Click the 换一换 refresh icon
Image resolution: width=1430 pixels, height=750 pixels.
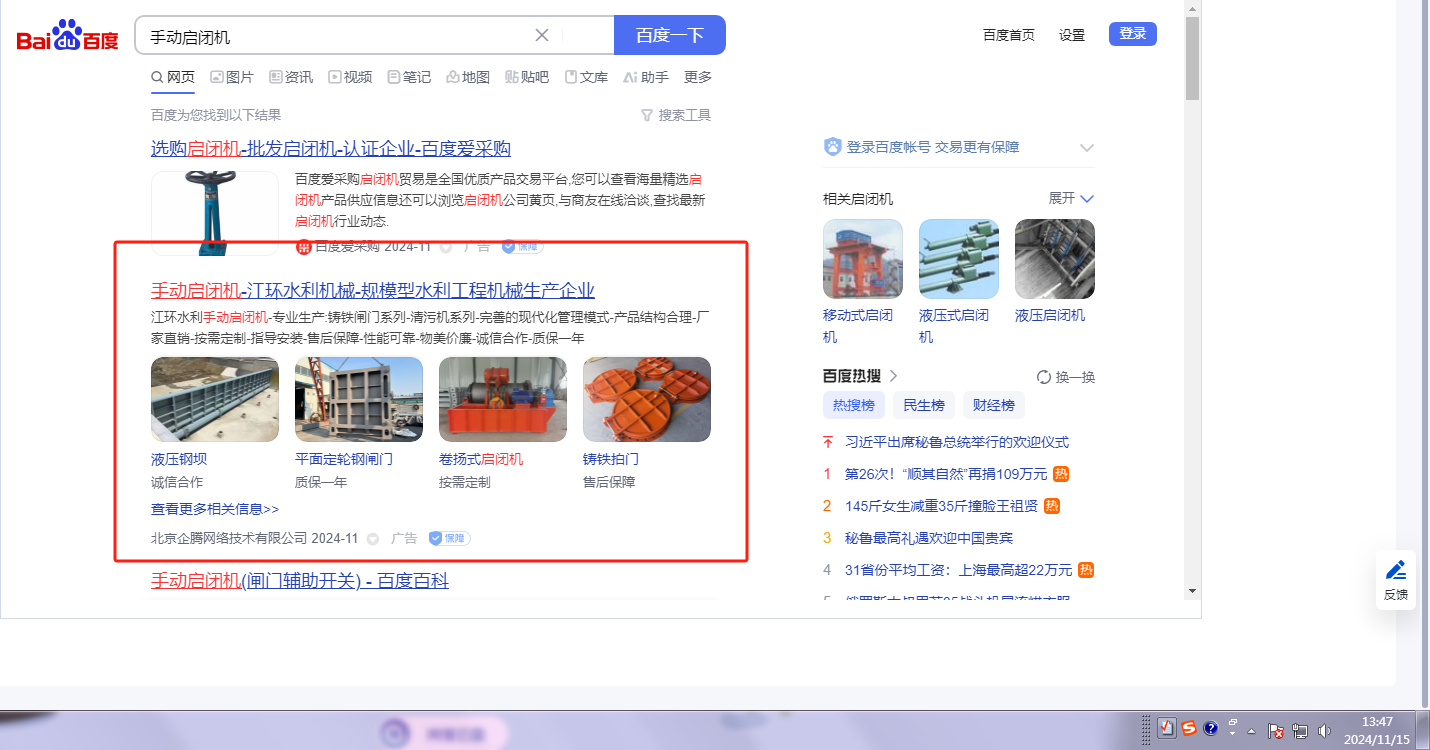1044,377
